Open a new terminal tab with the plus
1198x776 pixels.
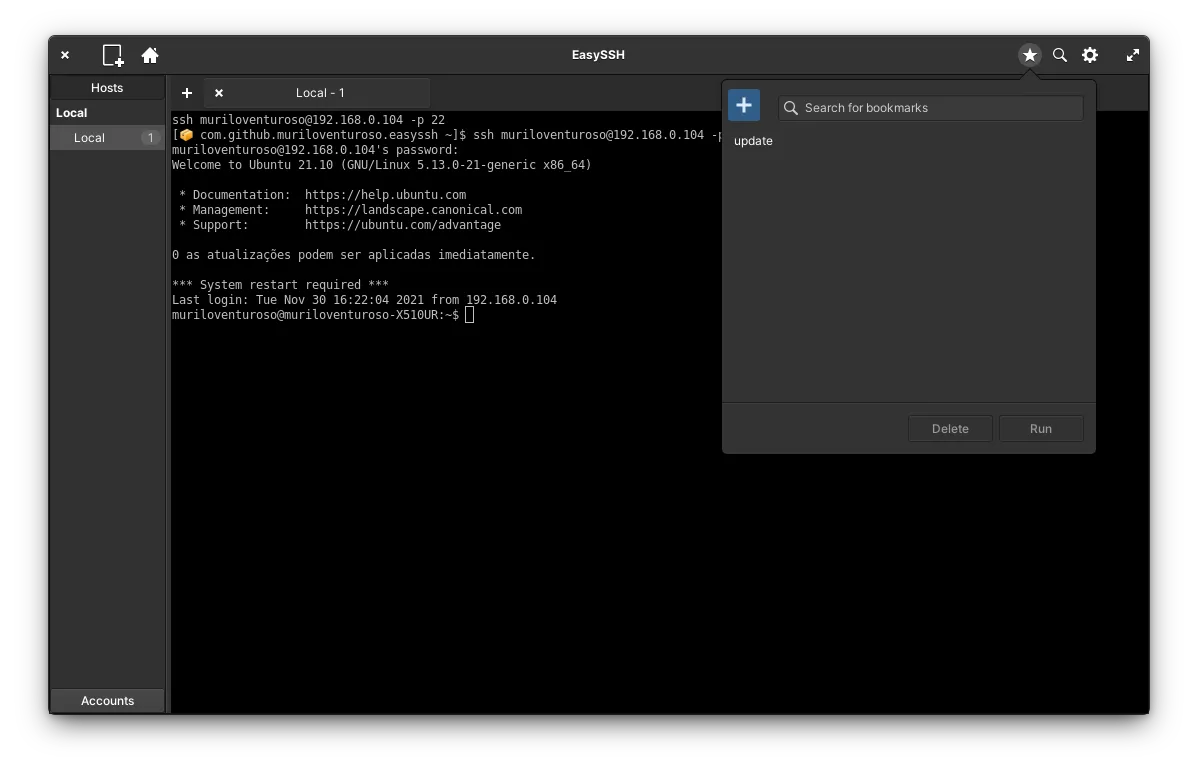(x=186, y=93)
